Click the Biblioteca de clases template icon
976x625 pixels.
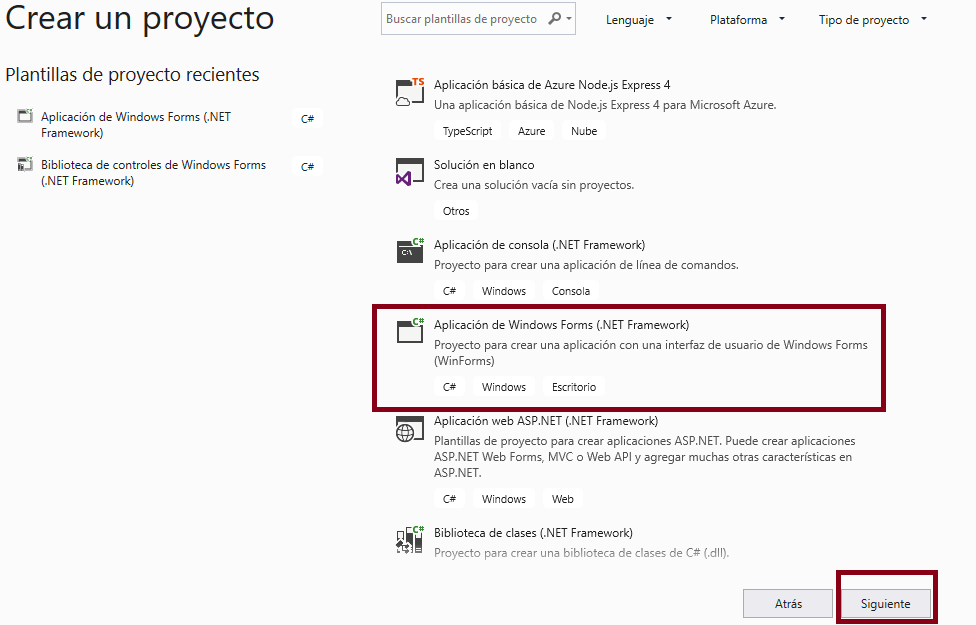[410, 540]
